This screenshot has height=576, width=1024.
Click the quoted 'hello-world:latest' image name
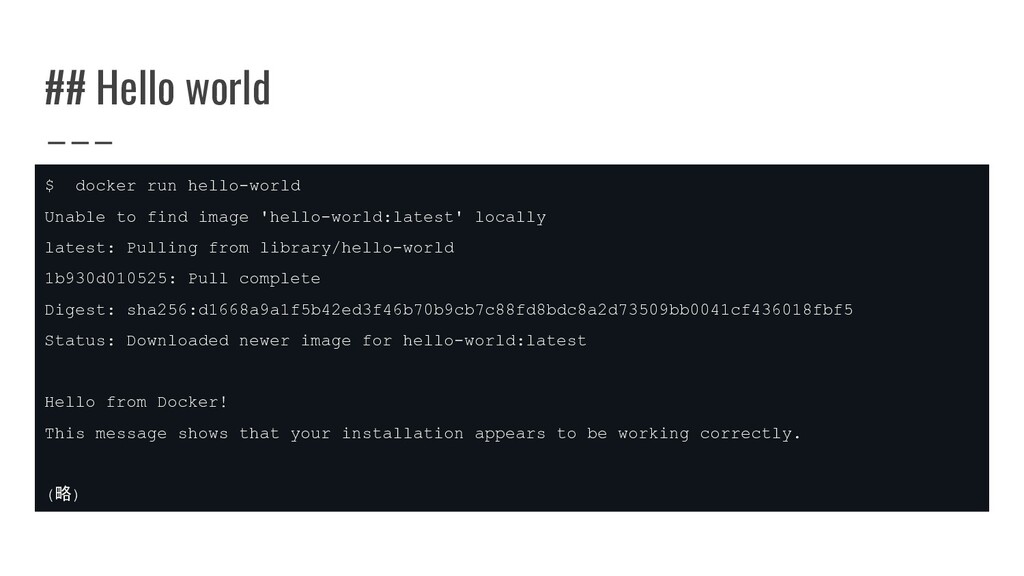[362, 217]
